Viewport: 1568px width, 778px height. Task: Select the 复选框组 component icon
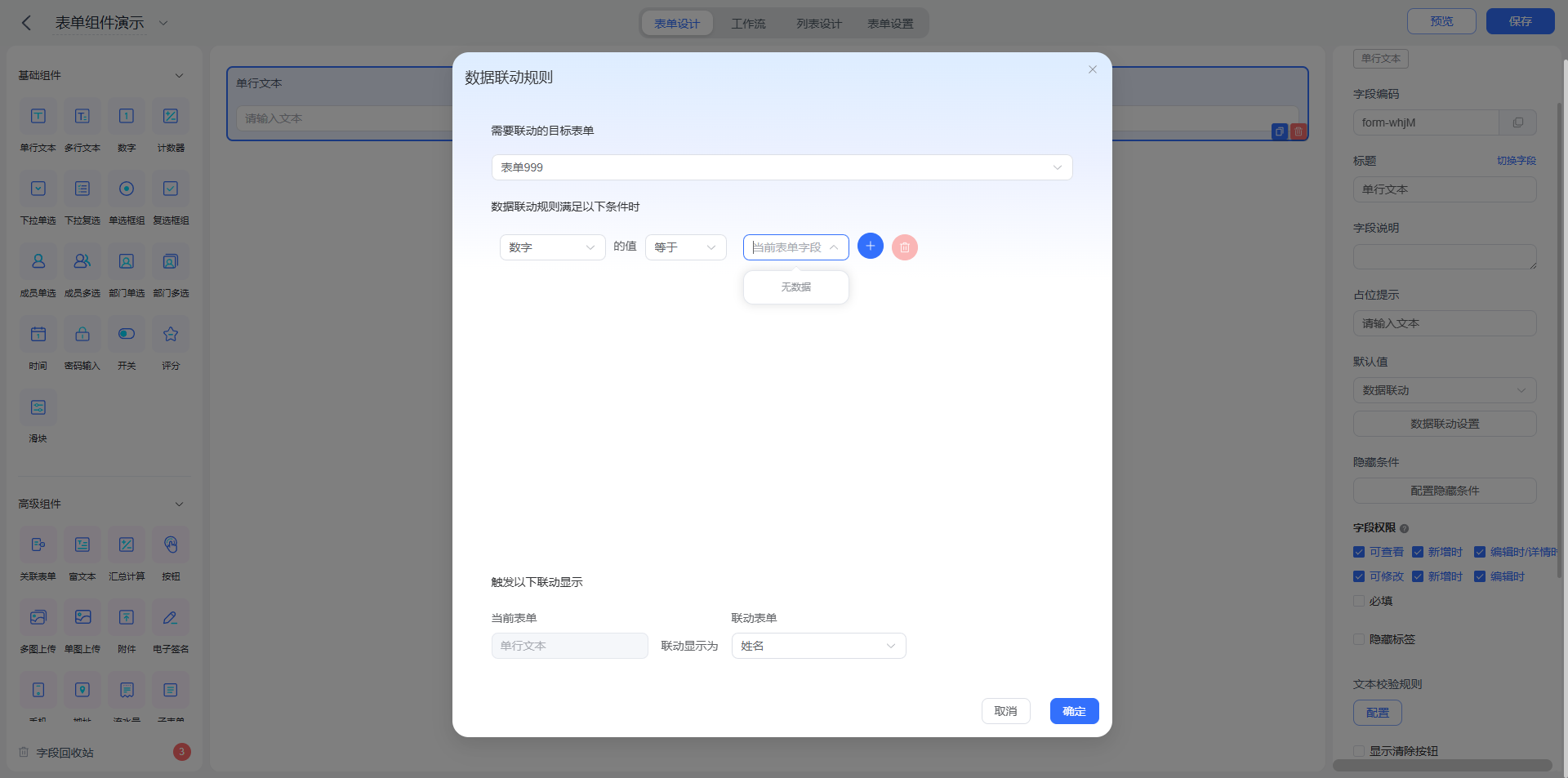(171, 189)
